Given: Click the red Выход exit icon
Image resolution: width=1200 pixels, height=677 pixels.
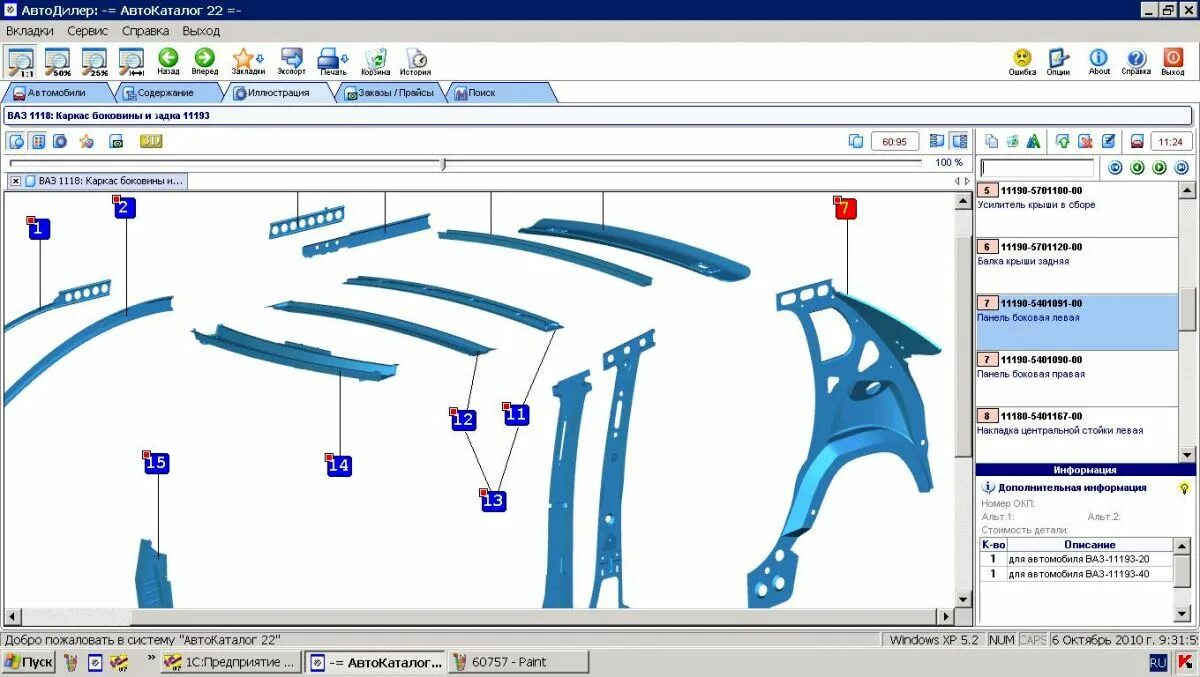Looking at the screenshot, I should [x=1174, y=62].
